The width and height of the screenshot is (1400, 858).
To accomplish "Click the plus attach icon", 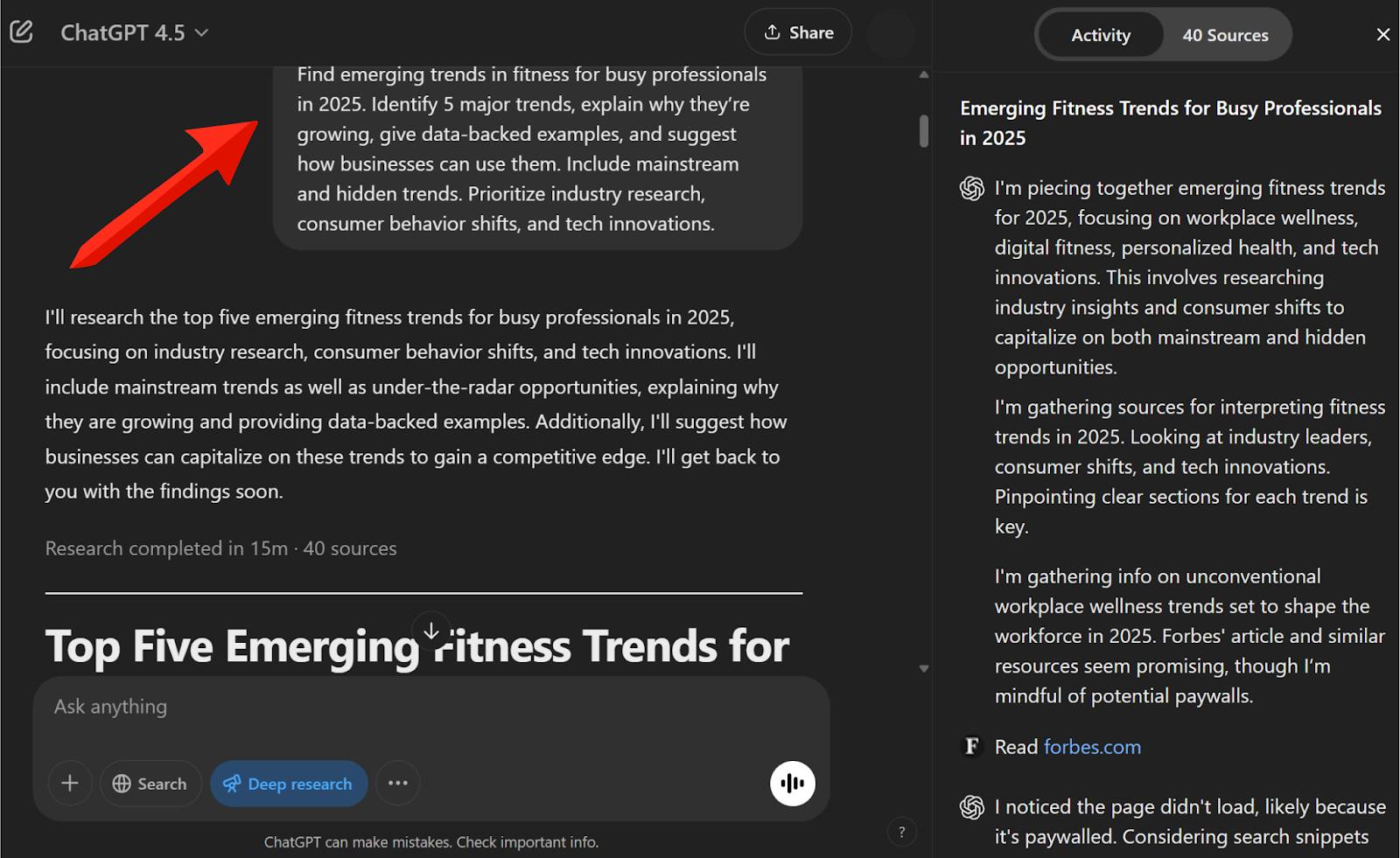I will 70,783.
